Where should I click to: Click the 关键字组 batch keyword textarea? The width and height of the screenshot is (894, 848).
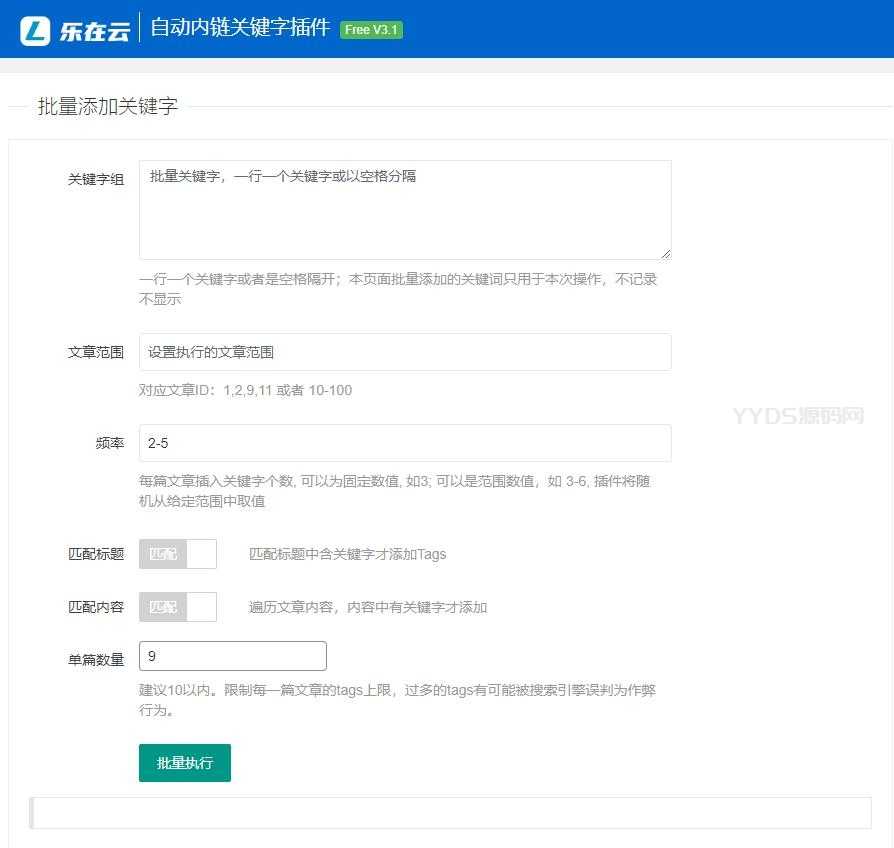[405, 210]
